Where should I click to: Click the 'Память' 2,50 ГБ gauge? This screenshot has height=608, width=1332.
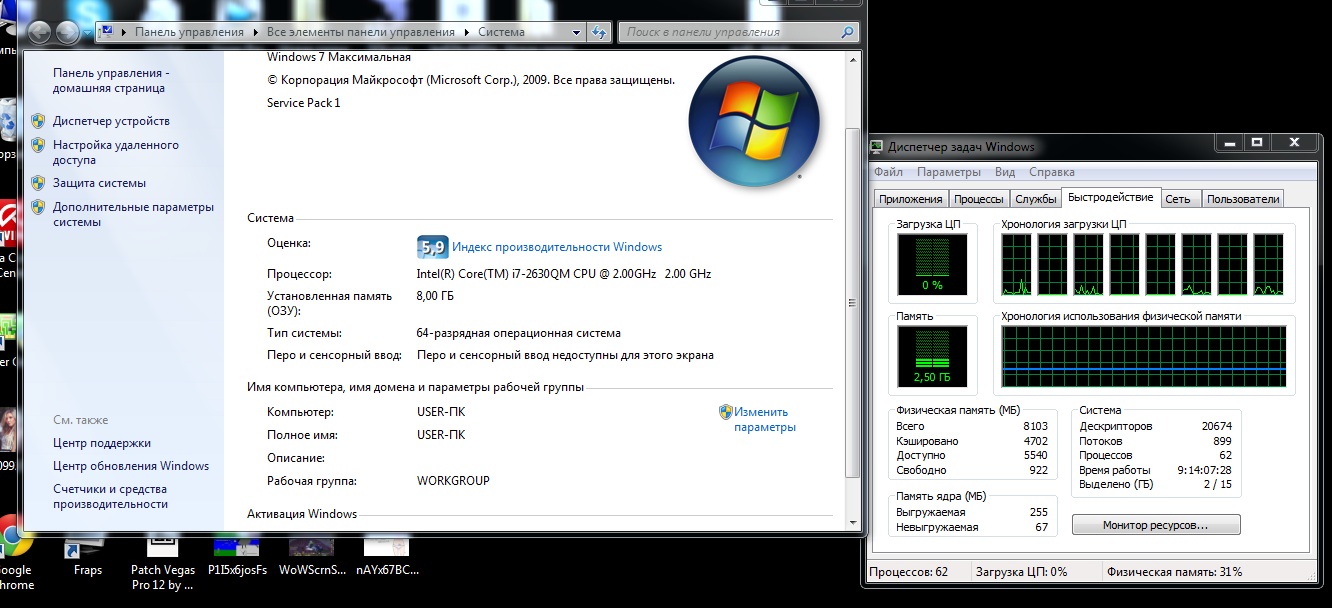click(932, 356)
